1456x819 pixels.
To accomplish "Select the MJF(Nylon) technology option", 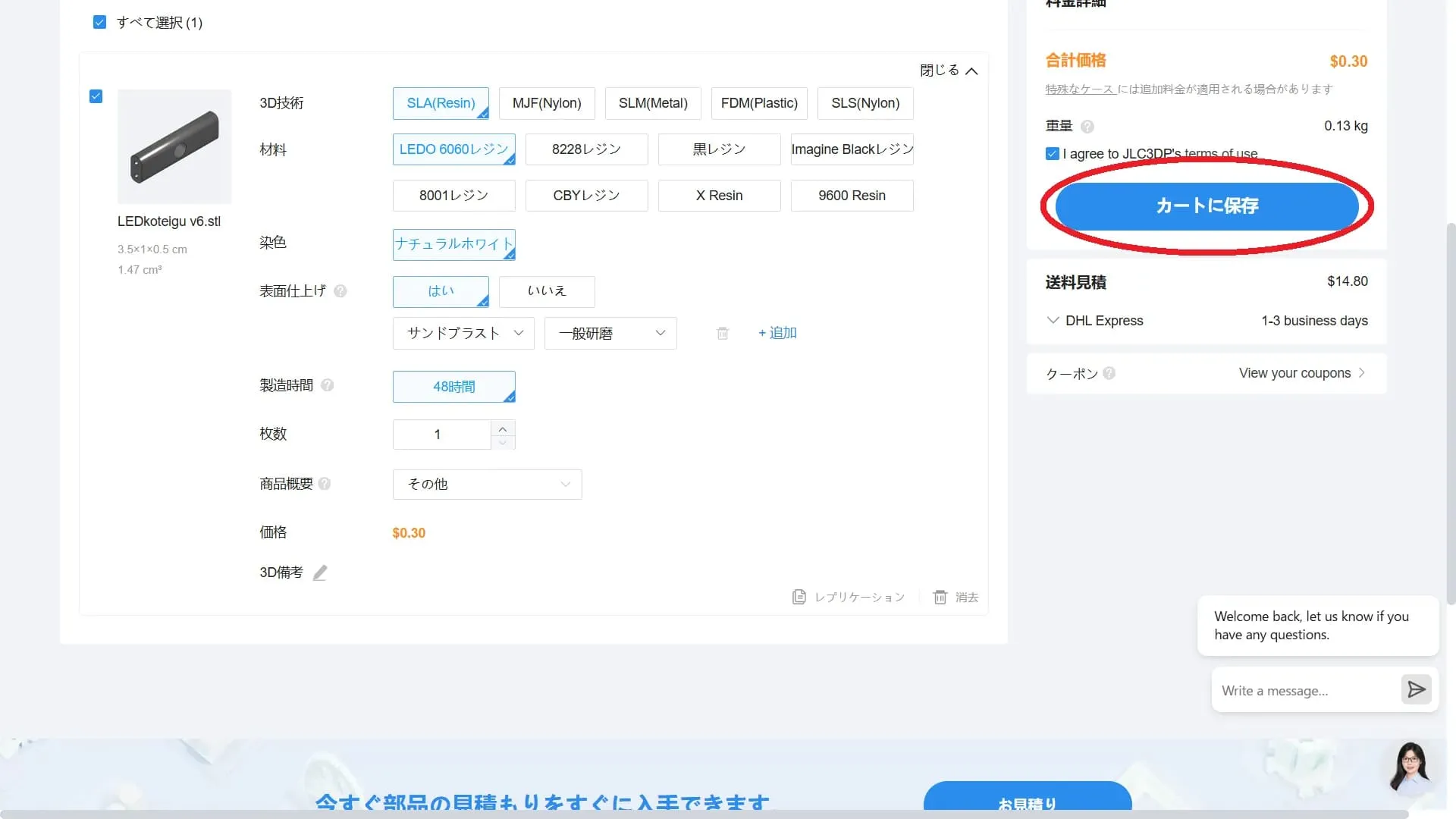I will point(546,104).
